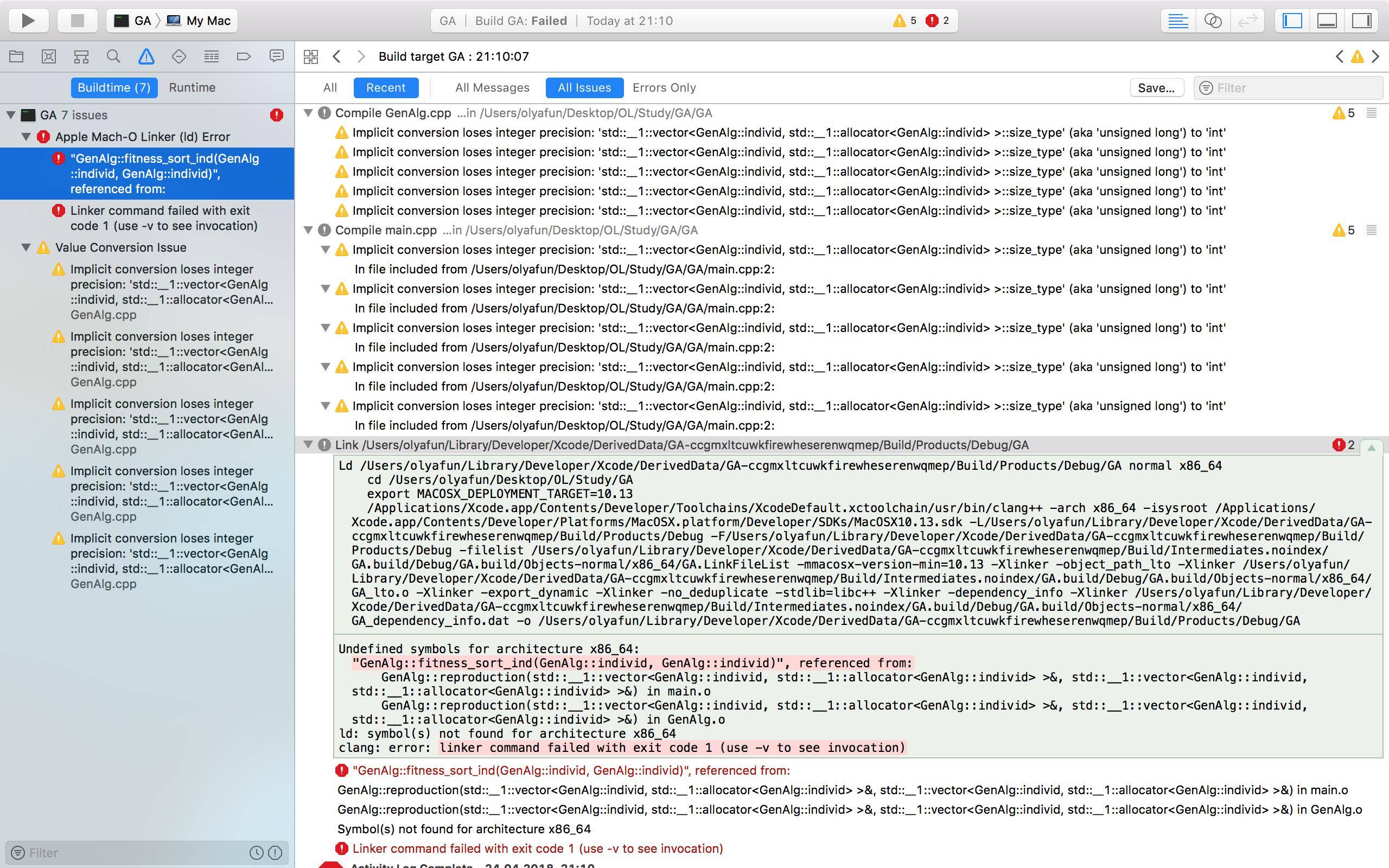
Task: Click the Save... button
Action: pos(1156,88)
